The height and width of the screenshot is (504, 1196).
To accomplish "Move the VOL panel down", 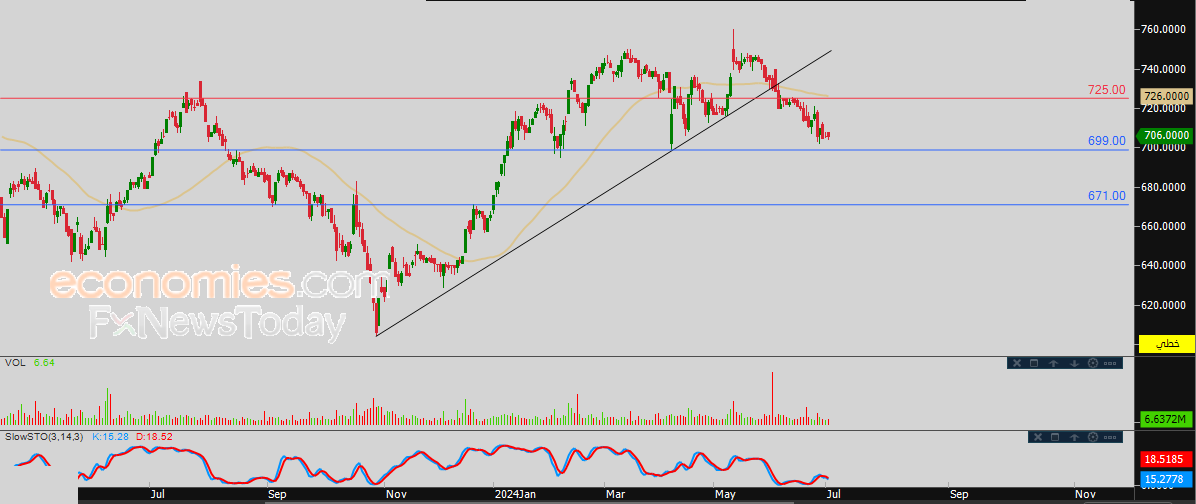I will click(1073, 363).
